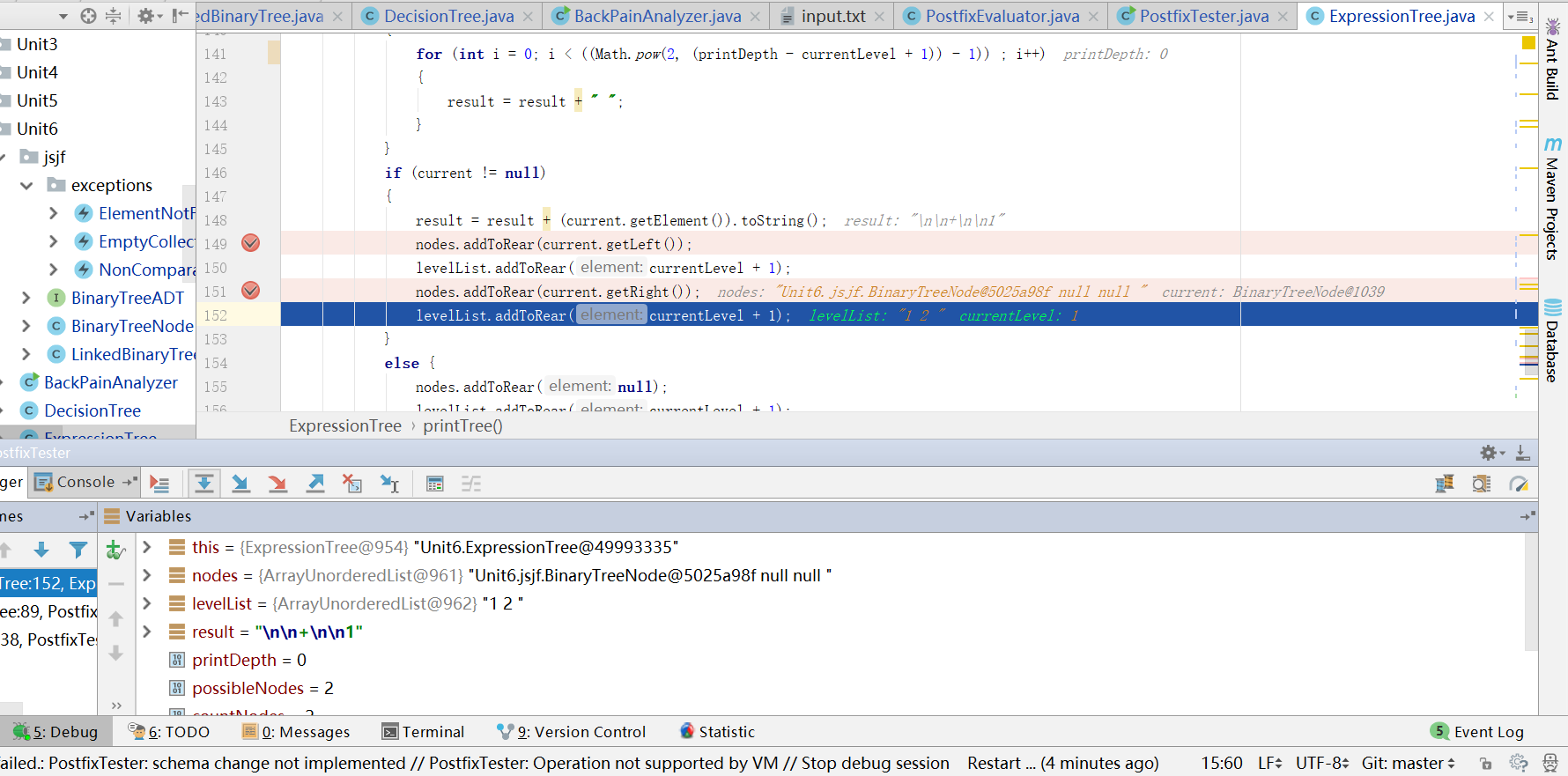Click the read-only lock icon in status bar
This screenshot has width=1568, height=776.
click(1486, 763)
